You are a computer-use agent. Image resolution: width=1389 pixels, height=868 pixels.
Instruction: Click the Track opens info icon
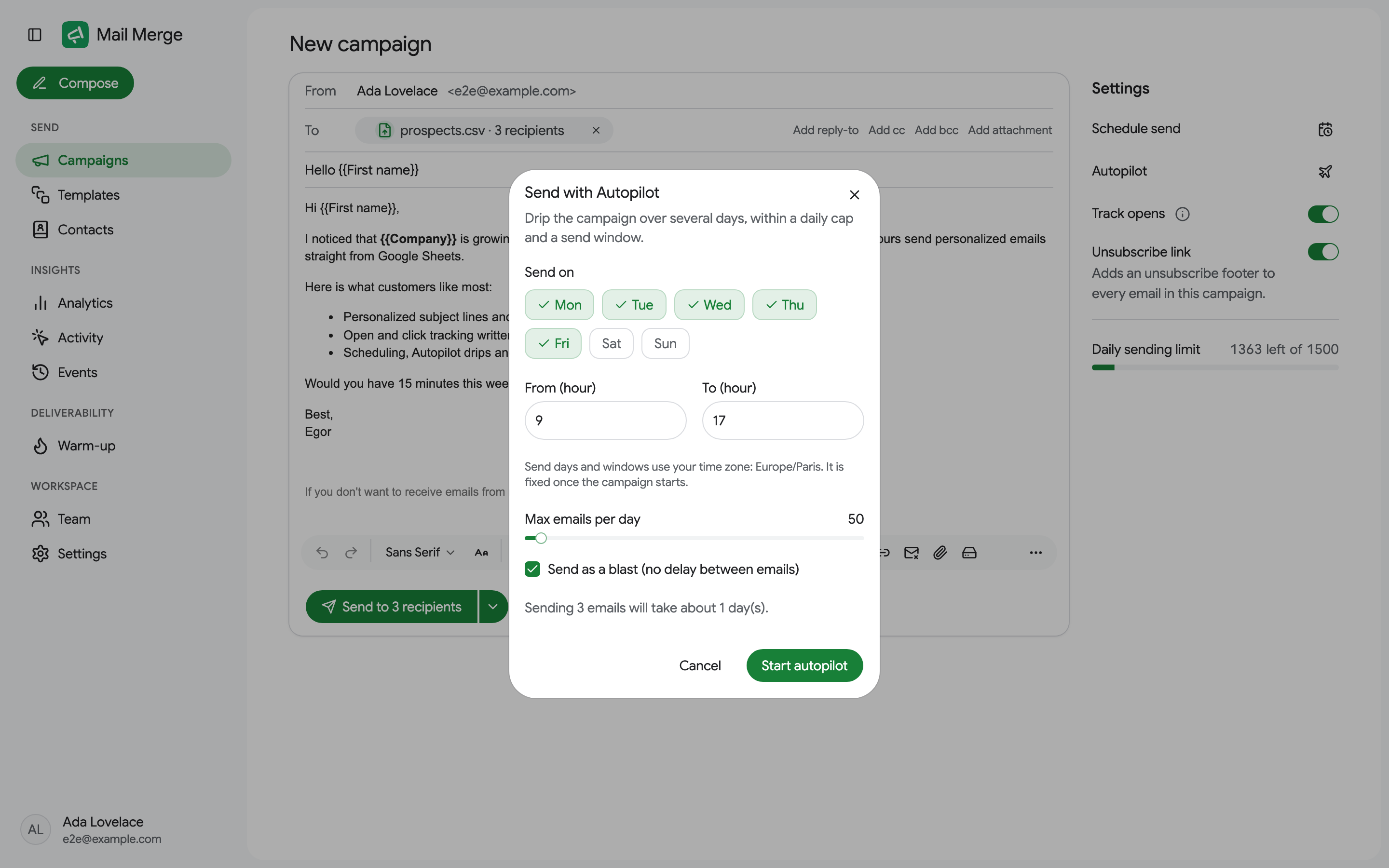tap(1183, 214)
